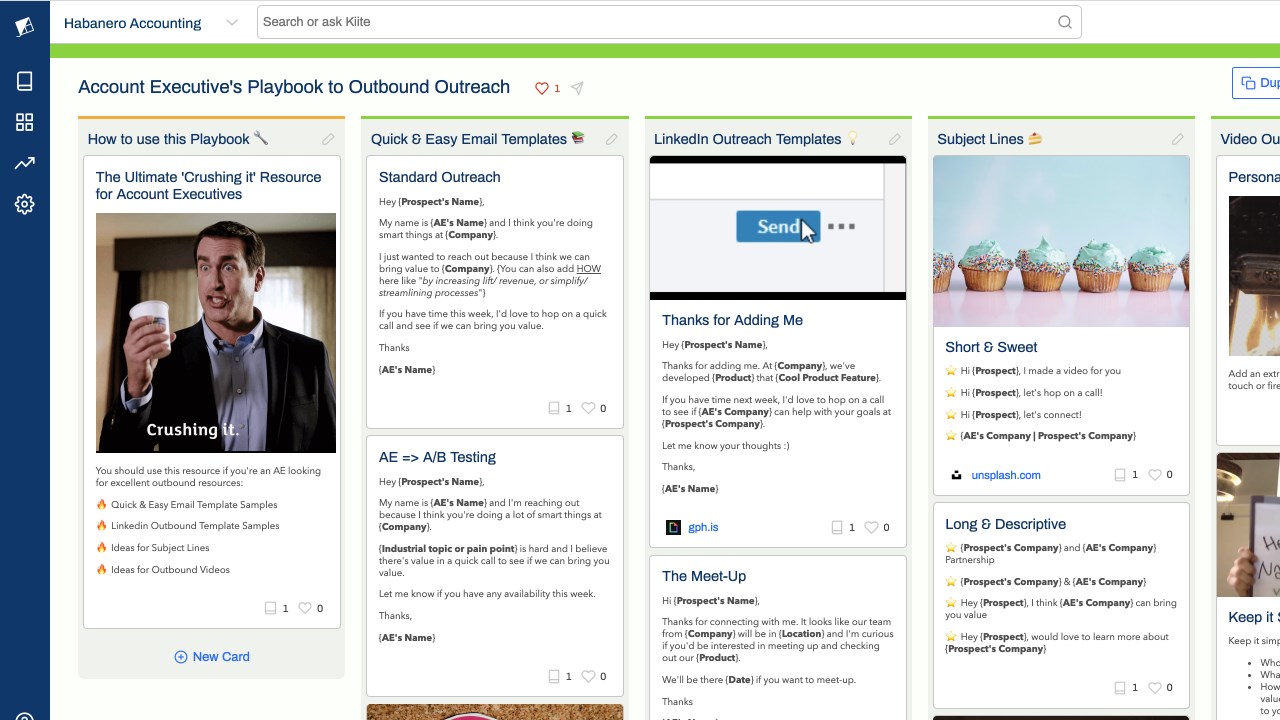Edit the Subject Lines column title

click(x=1178, y=139)
